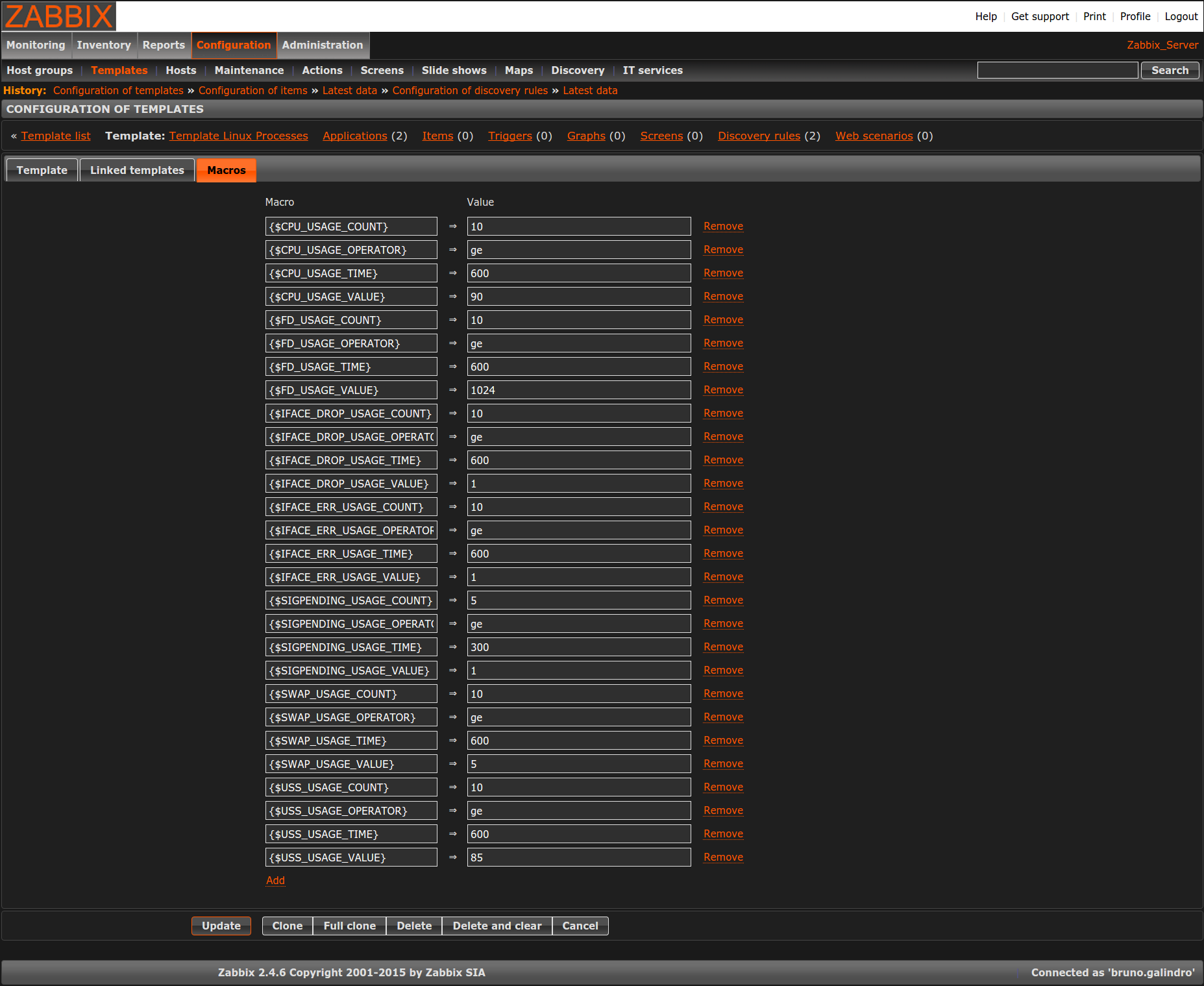Open the Inventory menu
Image resolution: width=1204 pixels, height=986 pixels.
[104, 45]
